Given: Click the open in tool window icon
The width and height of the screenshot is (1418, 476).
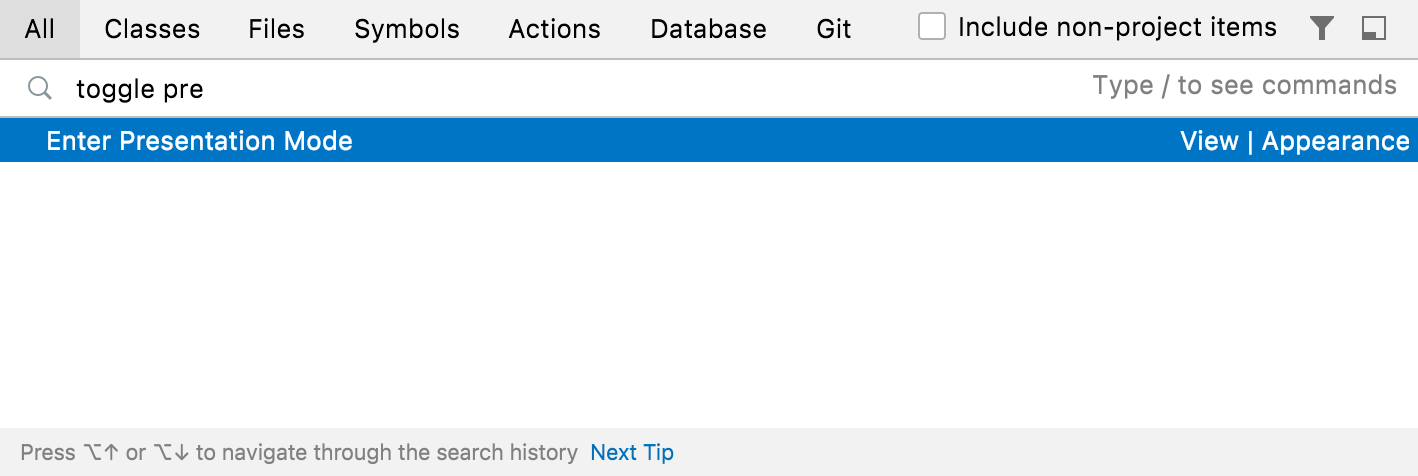Looking at the screenshot, I should coord(1374,29).
